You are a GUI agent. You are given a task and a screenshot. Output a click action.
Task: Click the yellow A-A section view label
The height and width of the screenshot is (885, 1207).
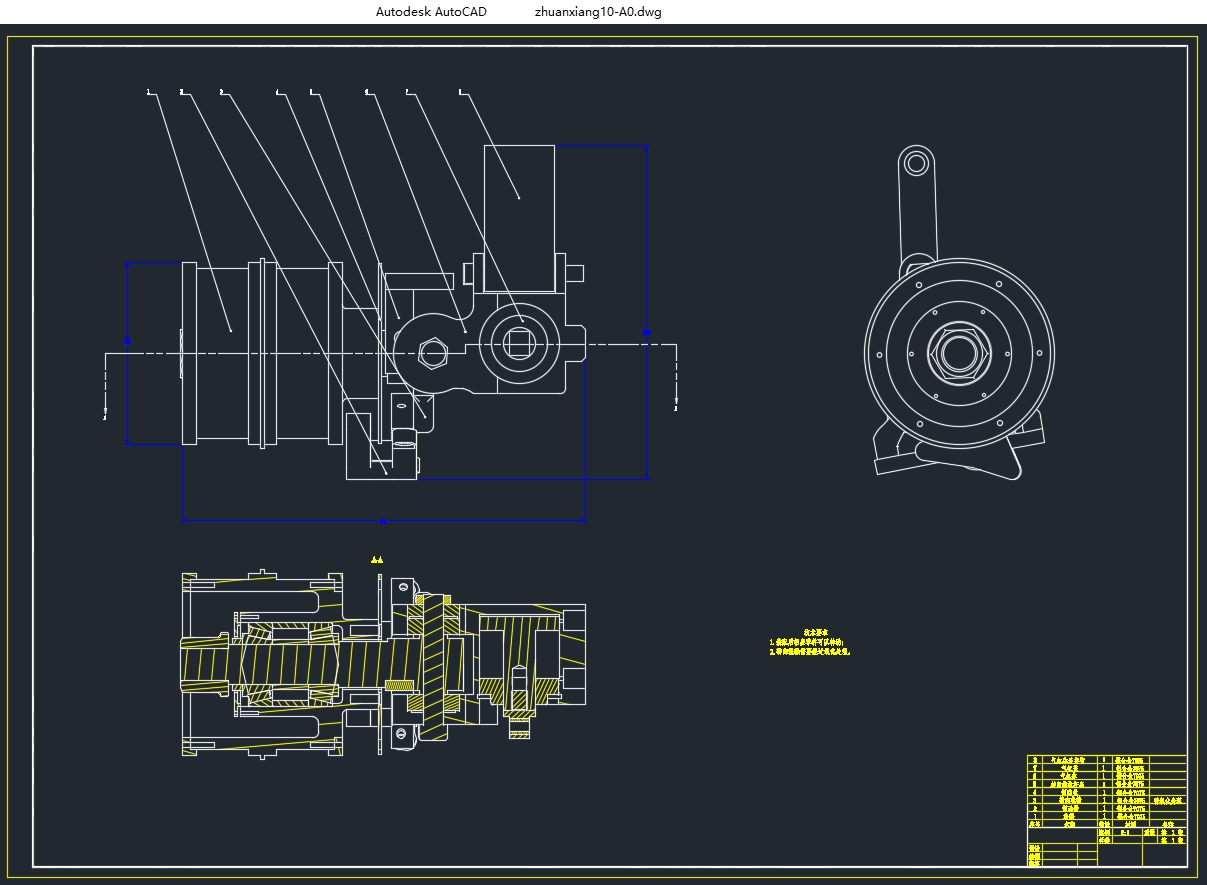click(377, 561)
